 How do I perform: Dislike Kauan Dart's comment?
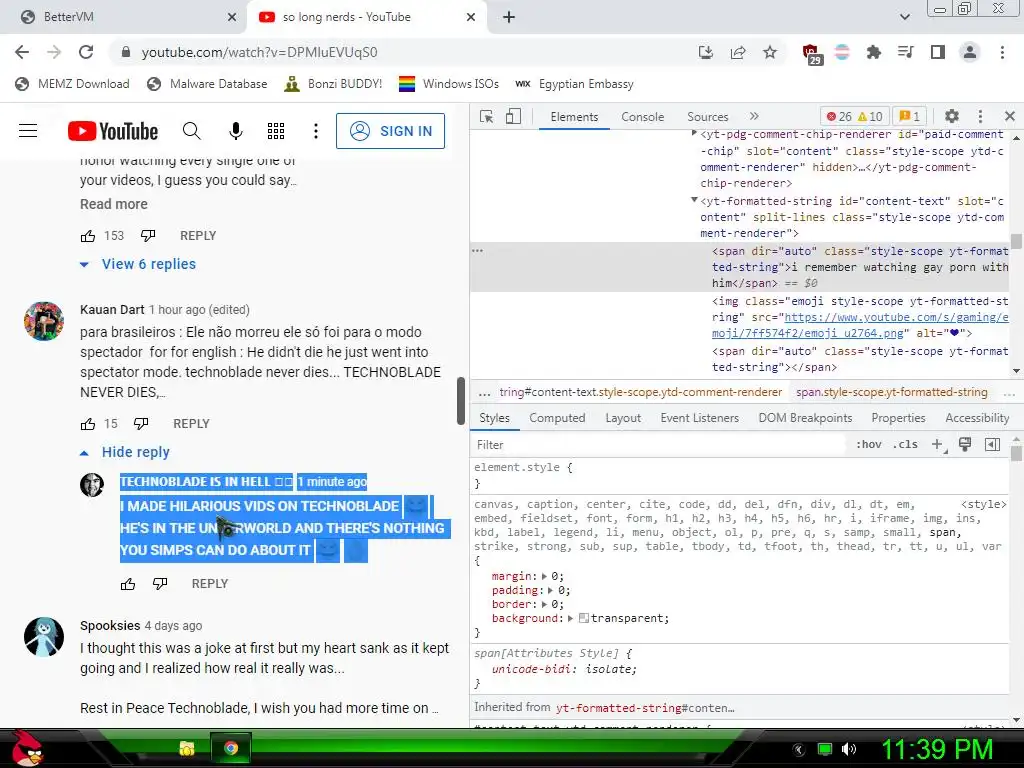(x=141, y=424)
